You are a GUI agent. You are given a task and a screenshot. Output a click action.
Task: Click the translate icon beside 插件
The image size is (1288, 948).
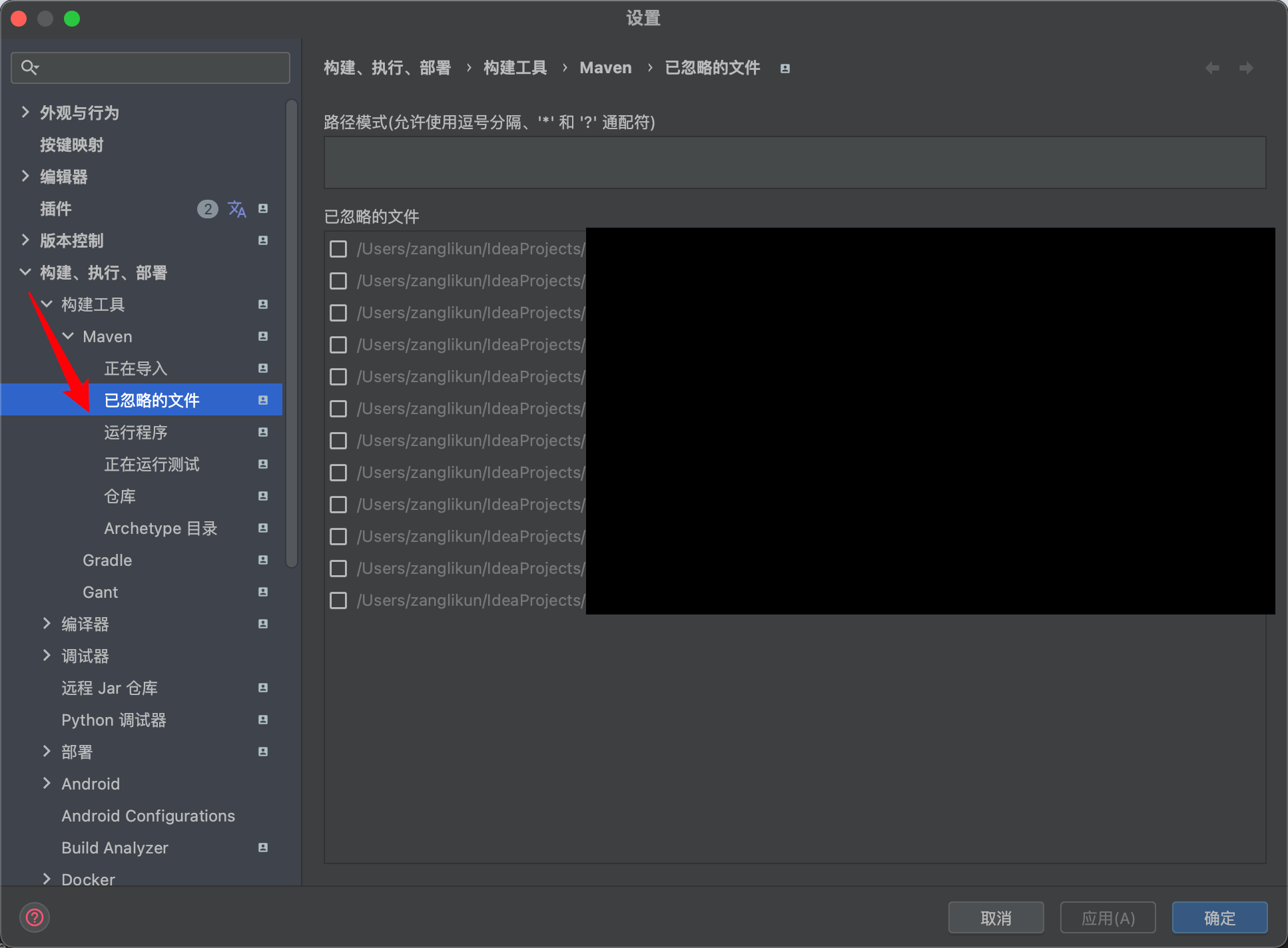[x=236, y=209]
